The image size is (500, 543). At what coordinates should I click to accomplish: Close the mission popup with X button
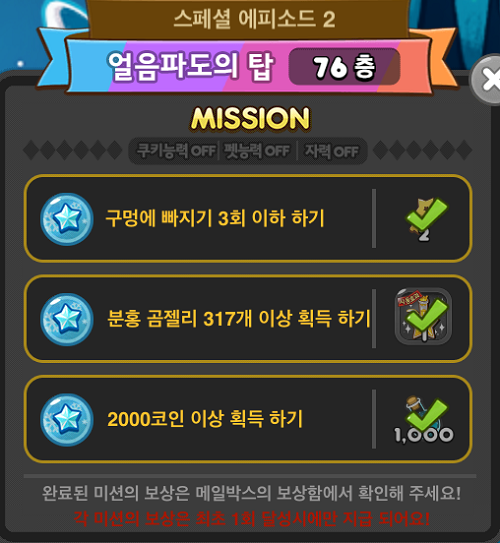pyautogui.click(x=486, y=80)
